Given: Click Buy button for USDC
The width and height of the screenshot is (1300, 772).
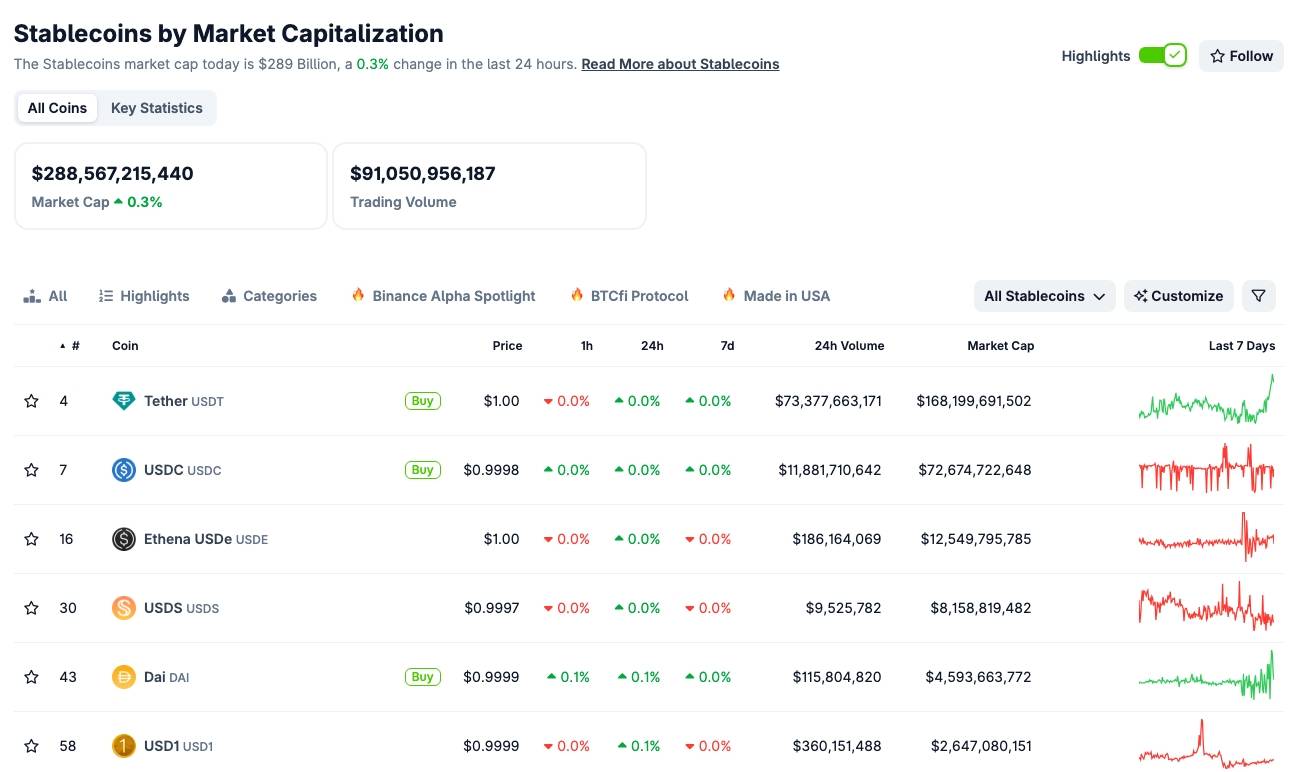Looking at the screenshot, I should pyautogui.click(x=423, y=470).
